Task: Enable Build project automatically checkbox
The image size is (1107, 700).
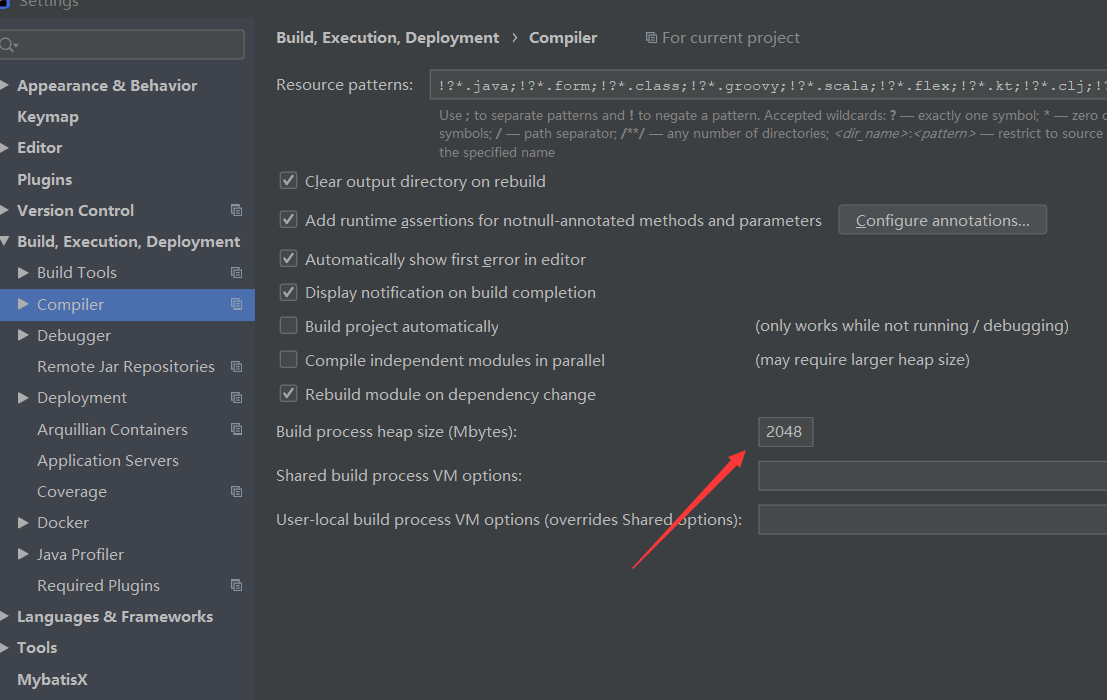Action: point(289,326)
